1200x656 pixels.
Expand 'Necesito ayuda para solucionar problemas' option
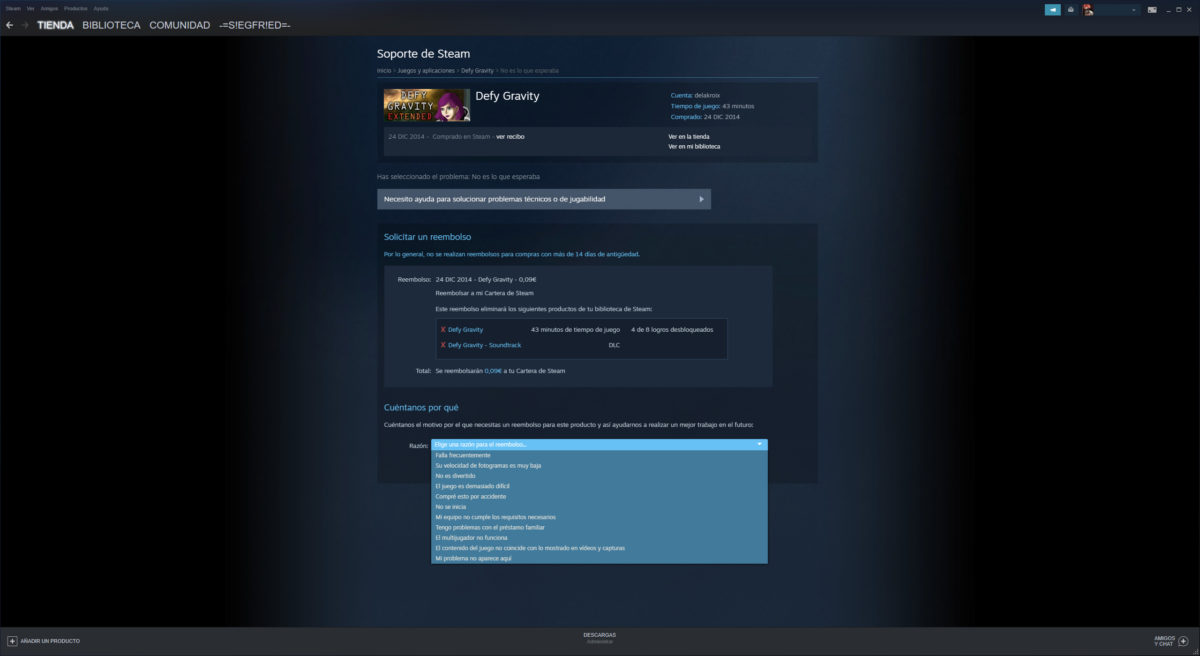[543, 199]
